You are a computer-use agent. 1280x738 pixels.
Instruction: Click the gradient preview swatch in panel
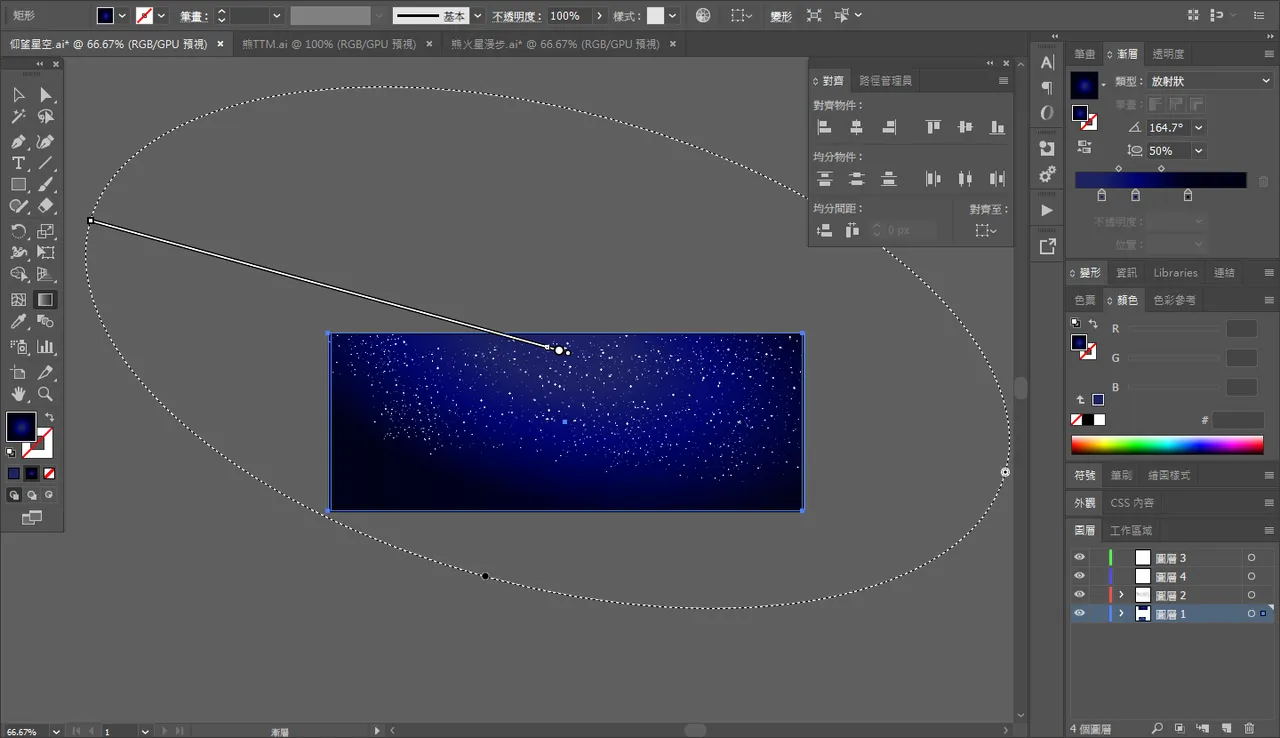[1084, 86]
